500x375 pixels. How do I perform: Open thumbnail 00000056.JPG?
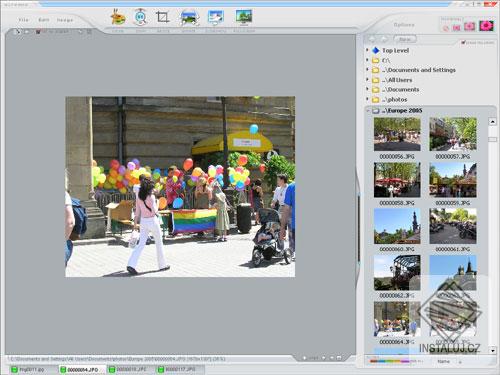coord(397,134)
